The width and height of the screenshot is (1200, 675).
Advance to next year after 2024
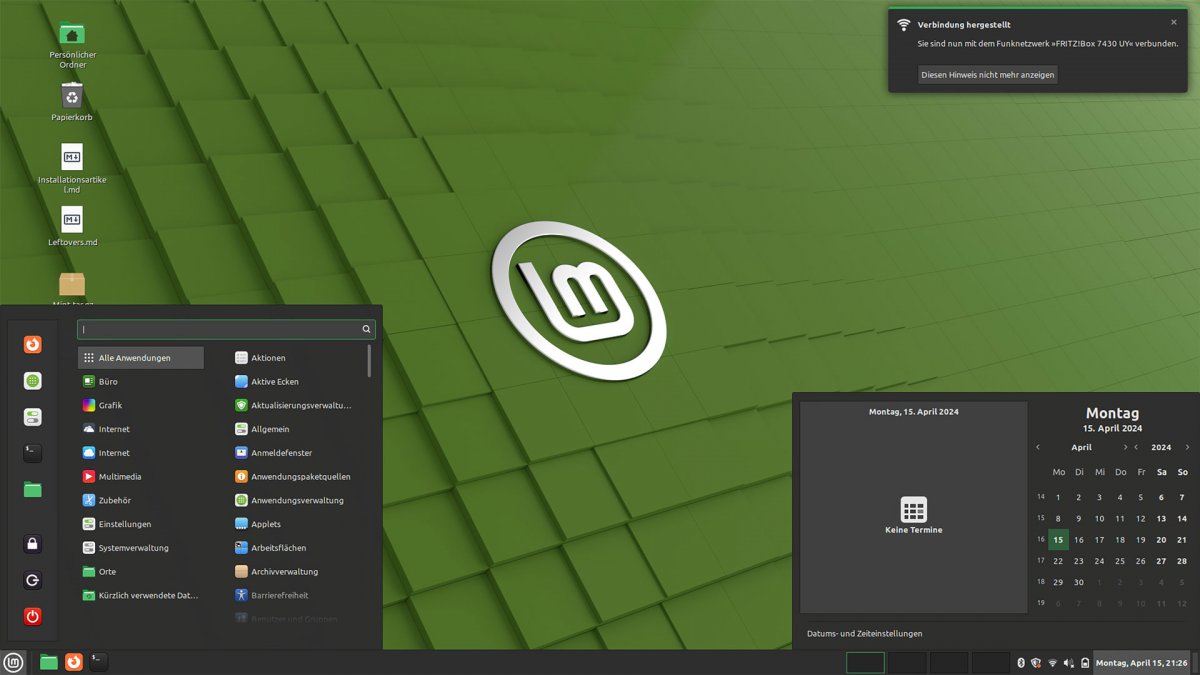1187,448
